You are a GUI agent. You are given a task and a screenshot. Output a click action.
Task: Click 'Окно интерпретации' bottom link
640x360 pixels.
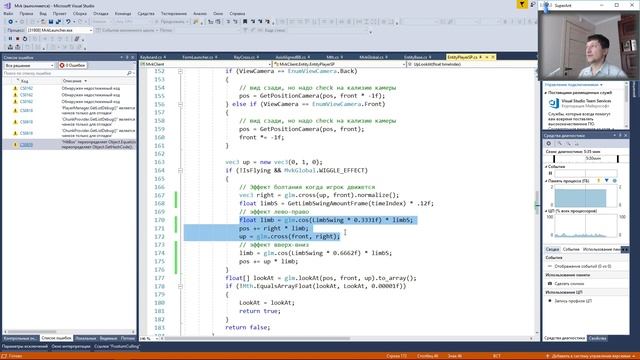click(x=71, y=347)
